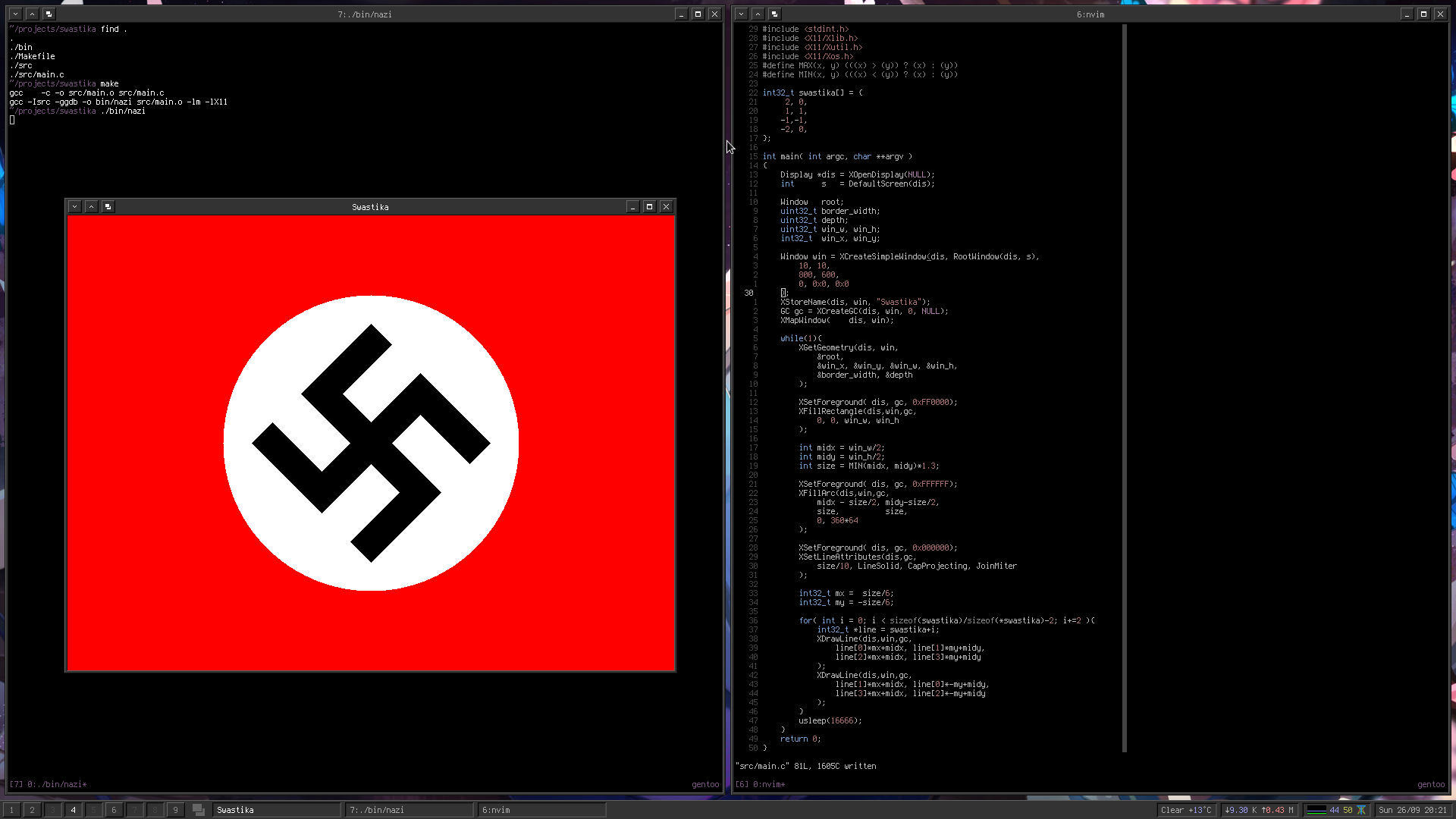Click shade up-arrow on left terminal title bar

(32, 14)
